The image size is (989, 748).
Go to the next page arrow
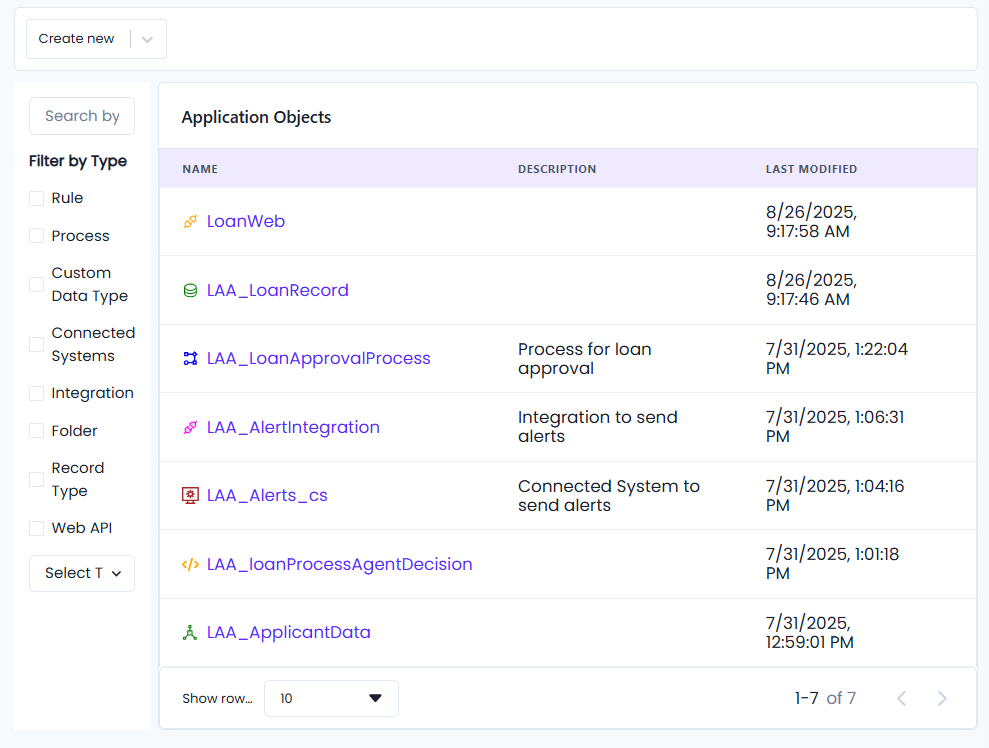(942, 698)
